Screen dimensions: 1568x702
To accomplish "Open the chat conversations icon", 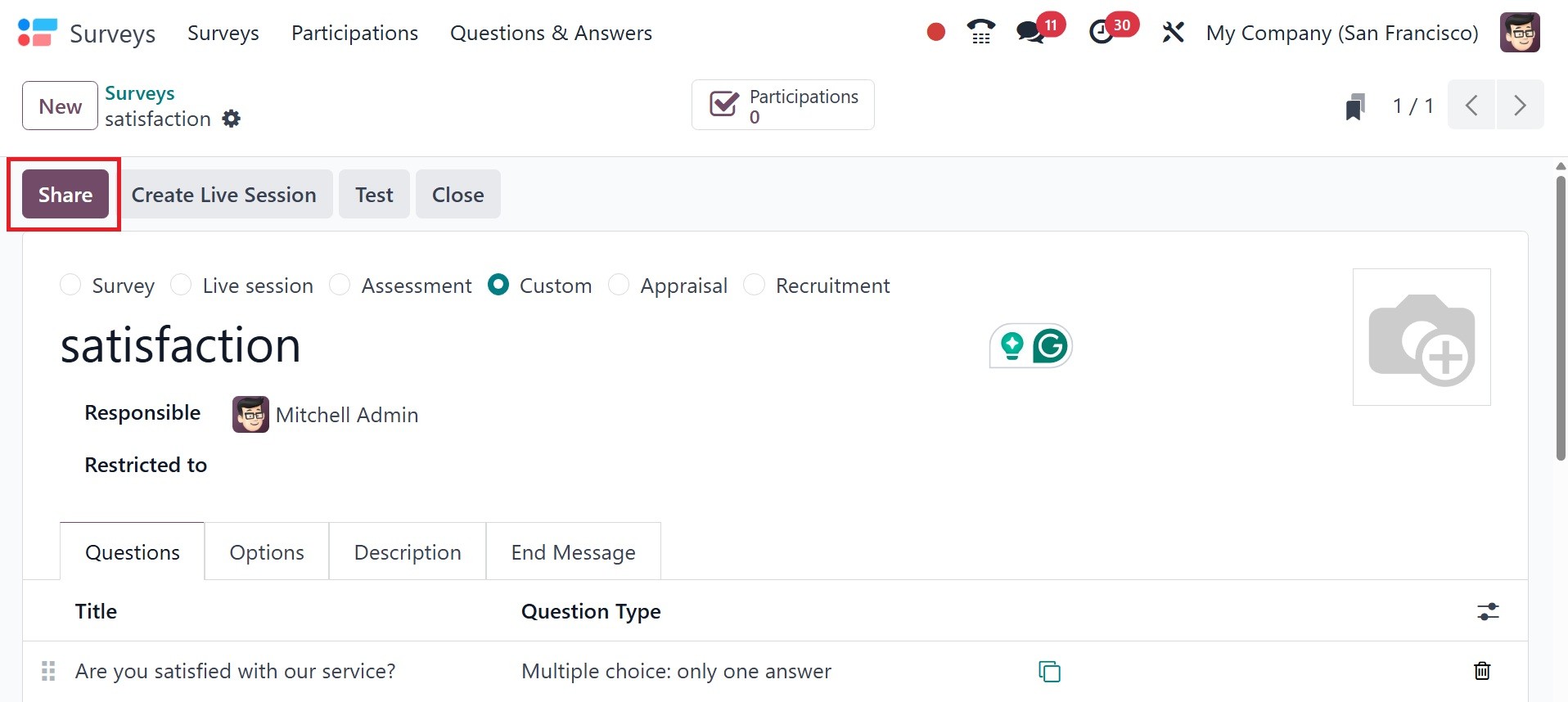I will pos(1030,33).
